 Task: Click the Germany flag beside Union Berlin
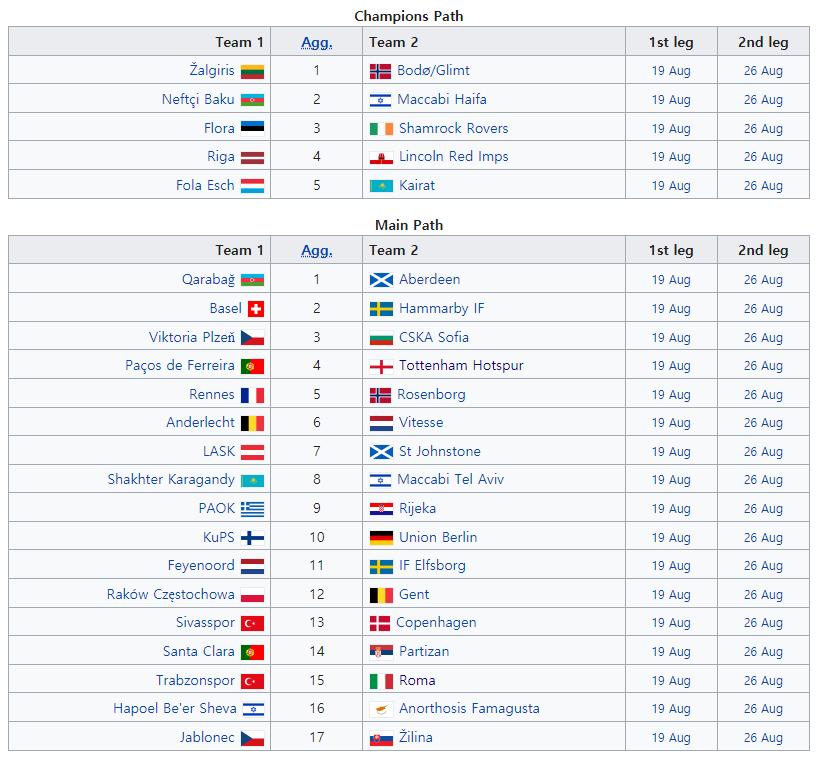381,538
